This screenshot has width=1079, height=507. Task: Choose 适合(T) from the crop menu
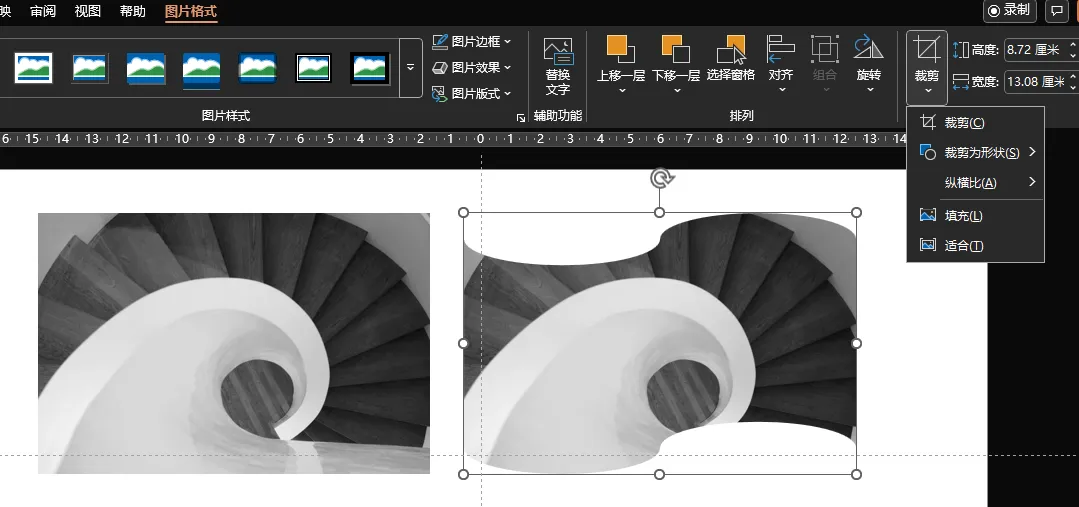coord(976,246)
